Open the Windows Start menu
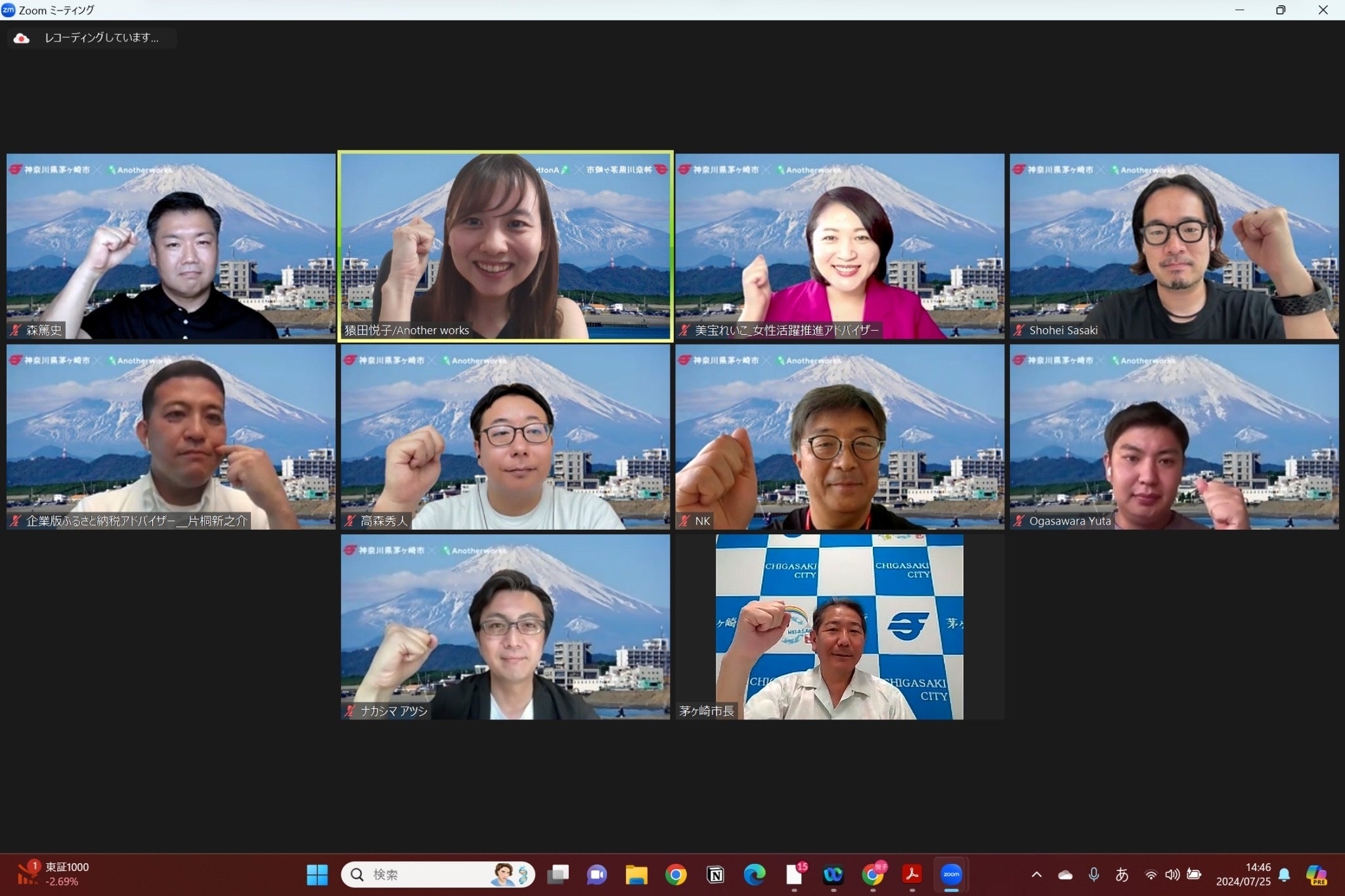1345x896 pixels. 317,874
